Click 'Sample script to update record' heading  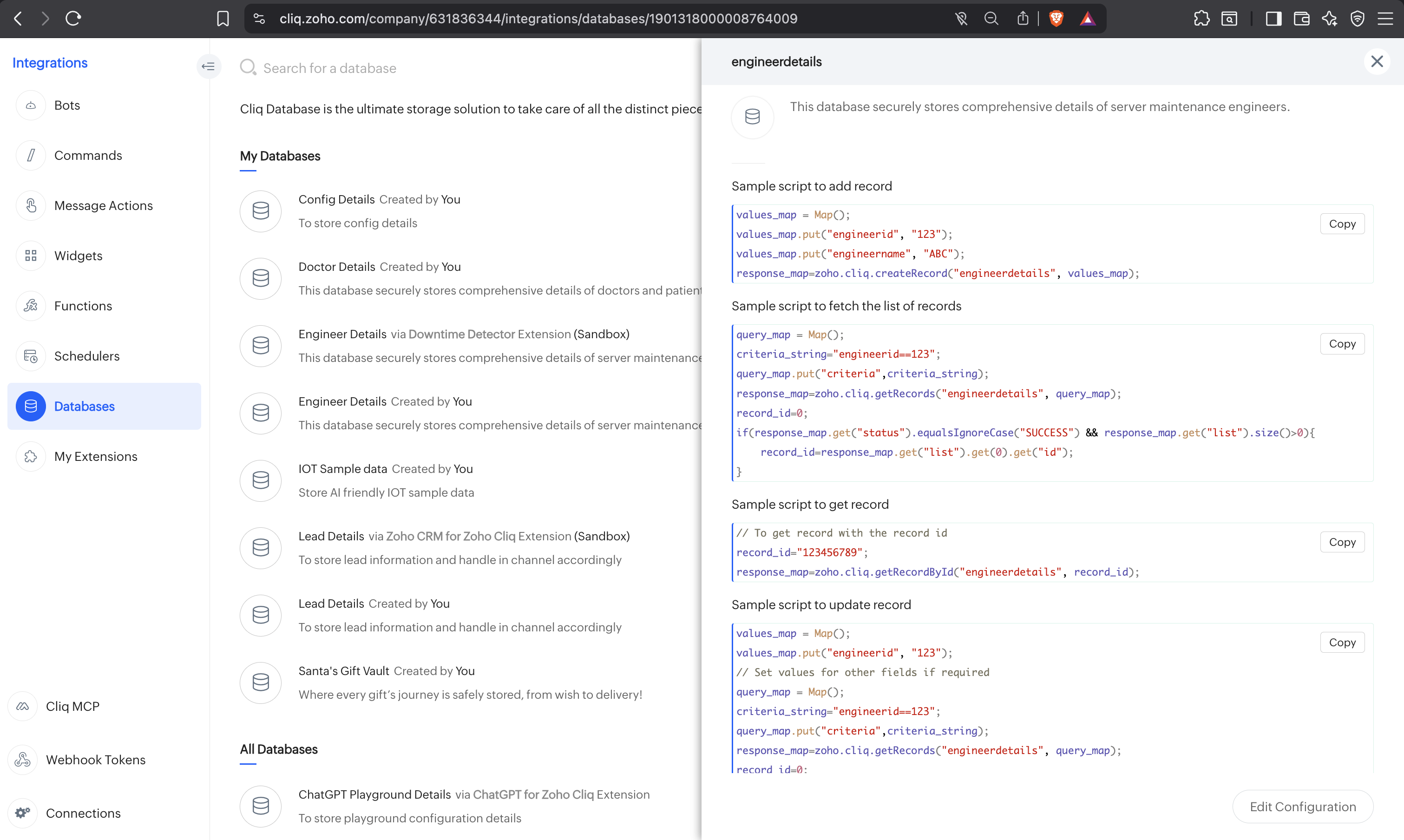coord(821,604)
